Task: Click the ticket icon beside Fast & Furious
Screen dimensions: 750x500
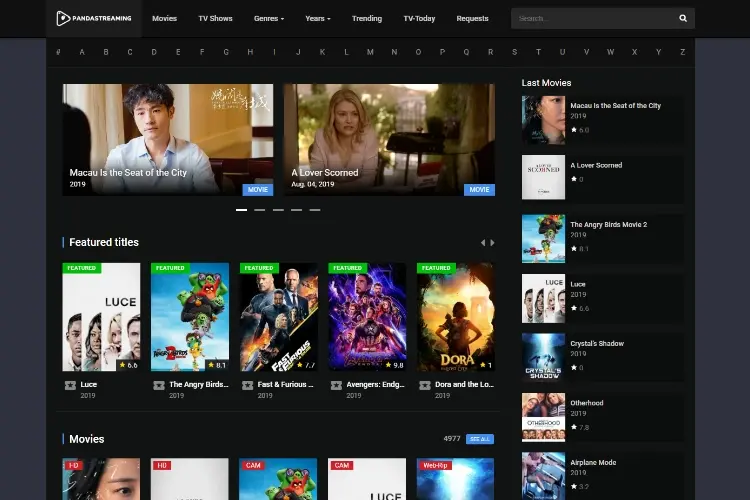Action: click(x=247, y=385)
